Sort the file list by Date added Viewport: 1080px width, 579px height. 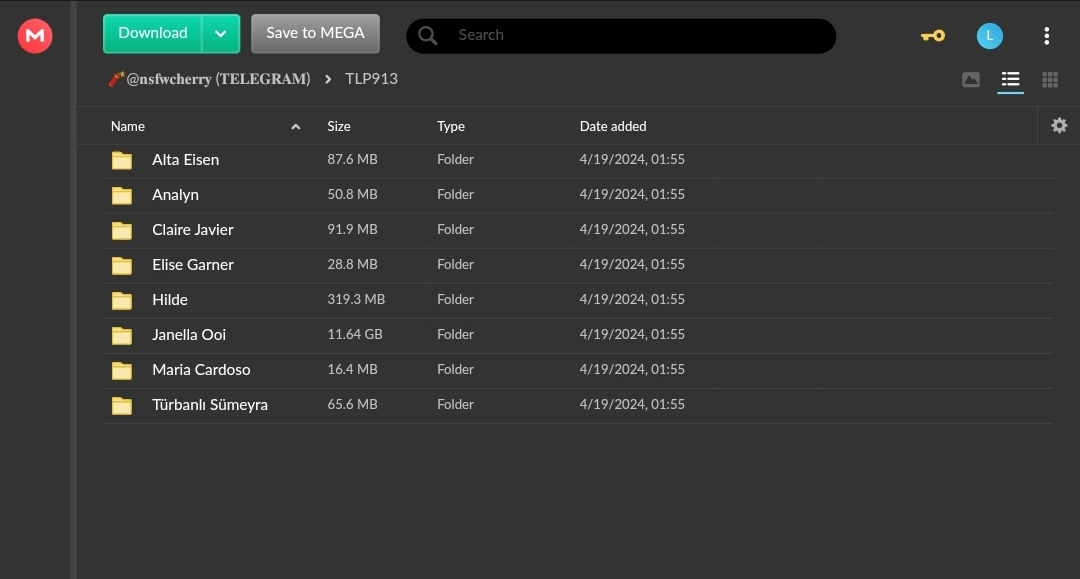[x=613, y=127]
